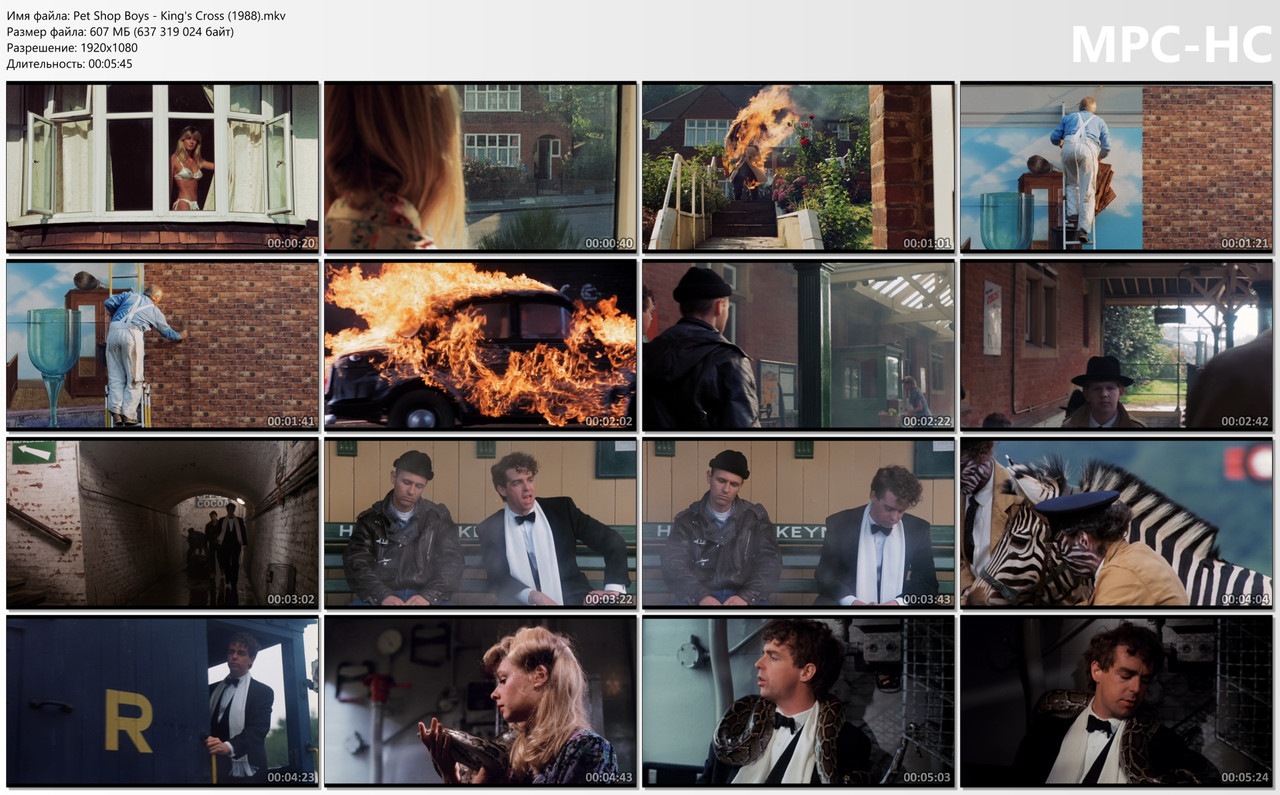This screenshot has height=795, width=1280.
Task: Select the thumbnail at 00:01:41
Action: coord(162,345)
